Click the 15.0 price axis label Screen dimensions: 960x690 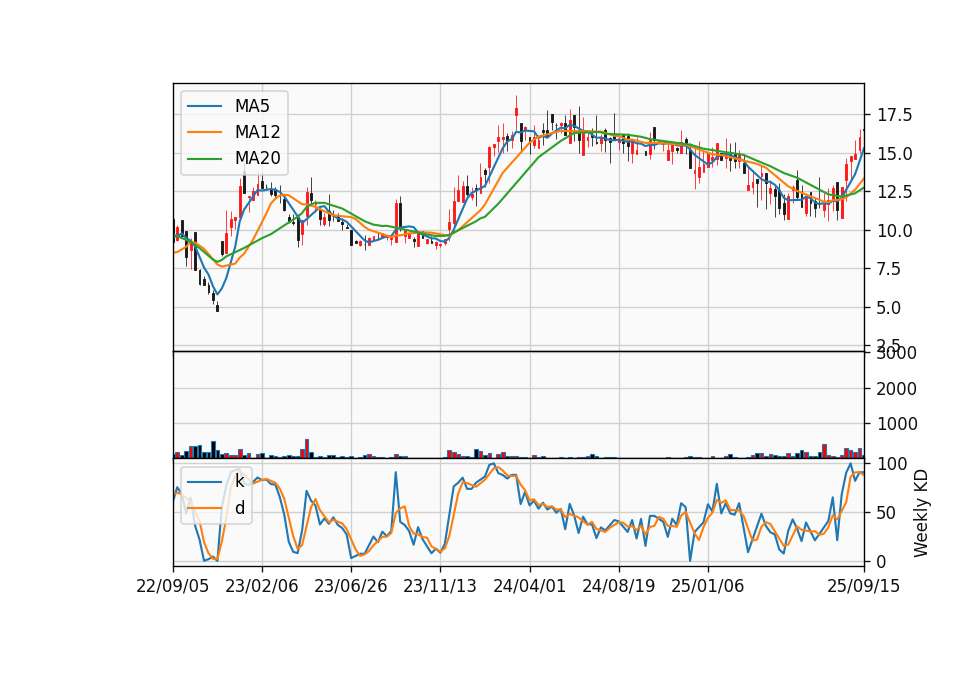[894, 154]
